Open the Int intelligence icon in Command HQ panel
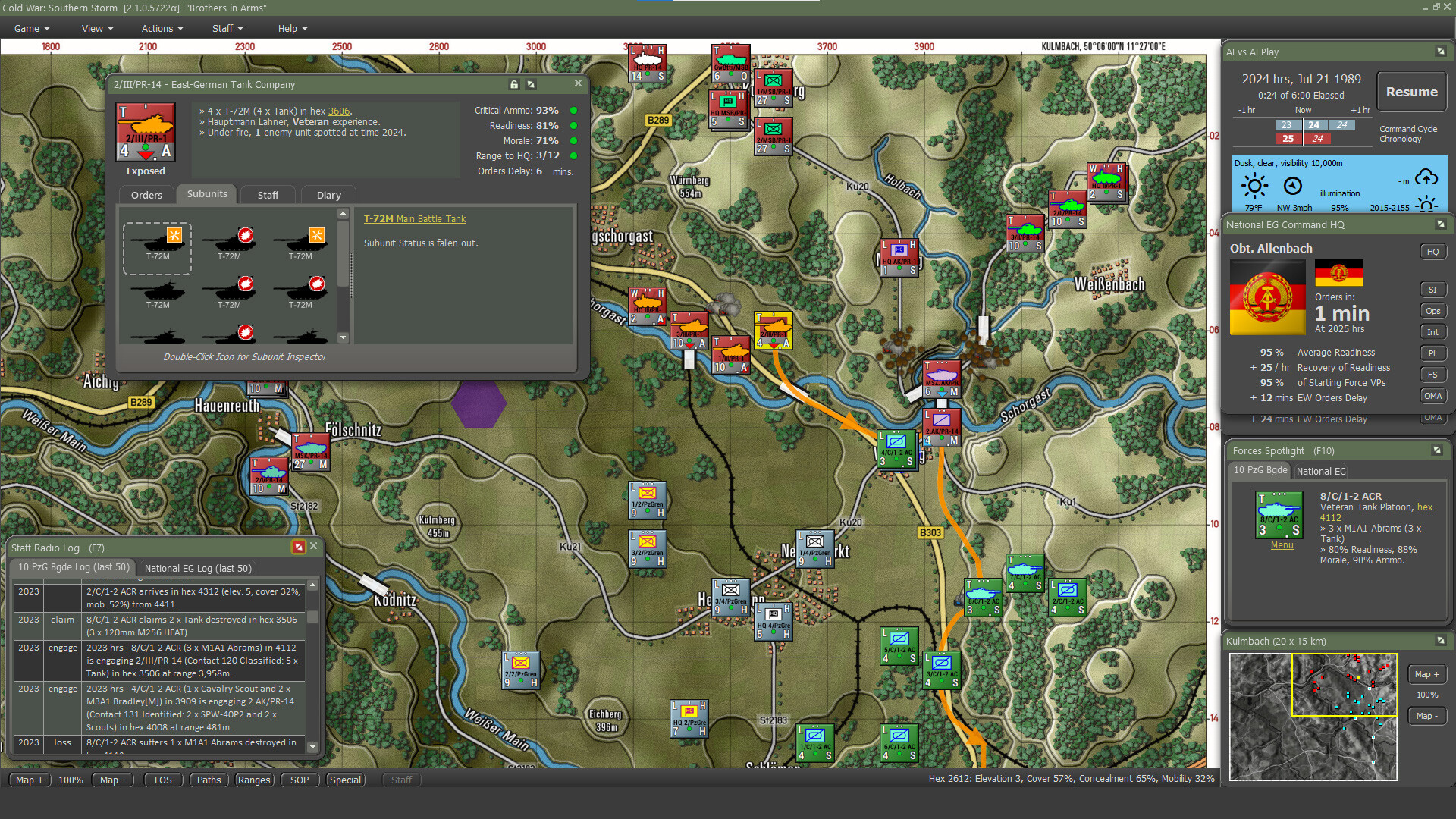This screenshot has height=819, width=1456. point(1432,331)
